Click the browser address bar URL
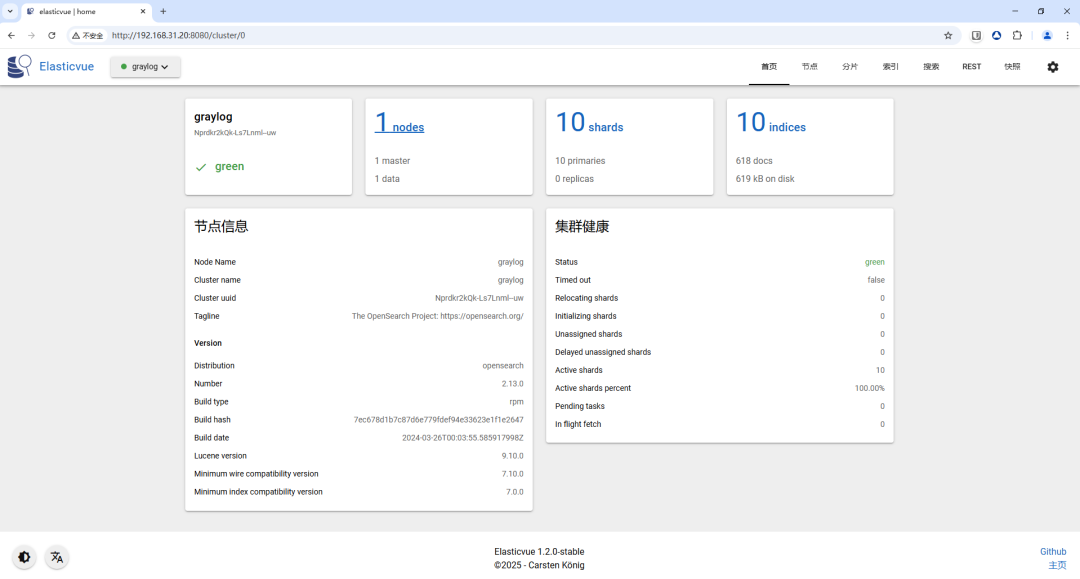1080x579 pixels. [x=178, y=35]
